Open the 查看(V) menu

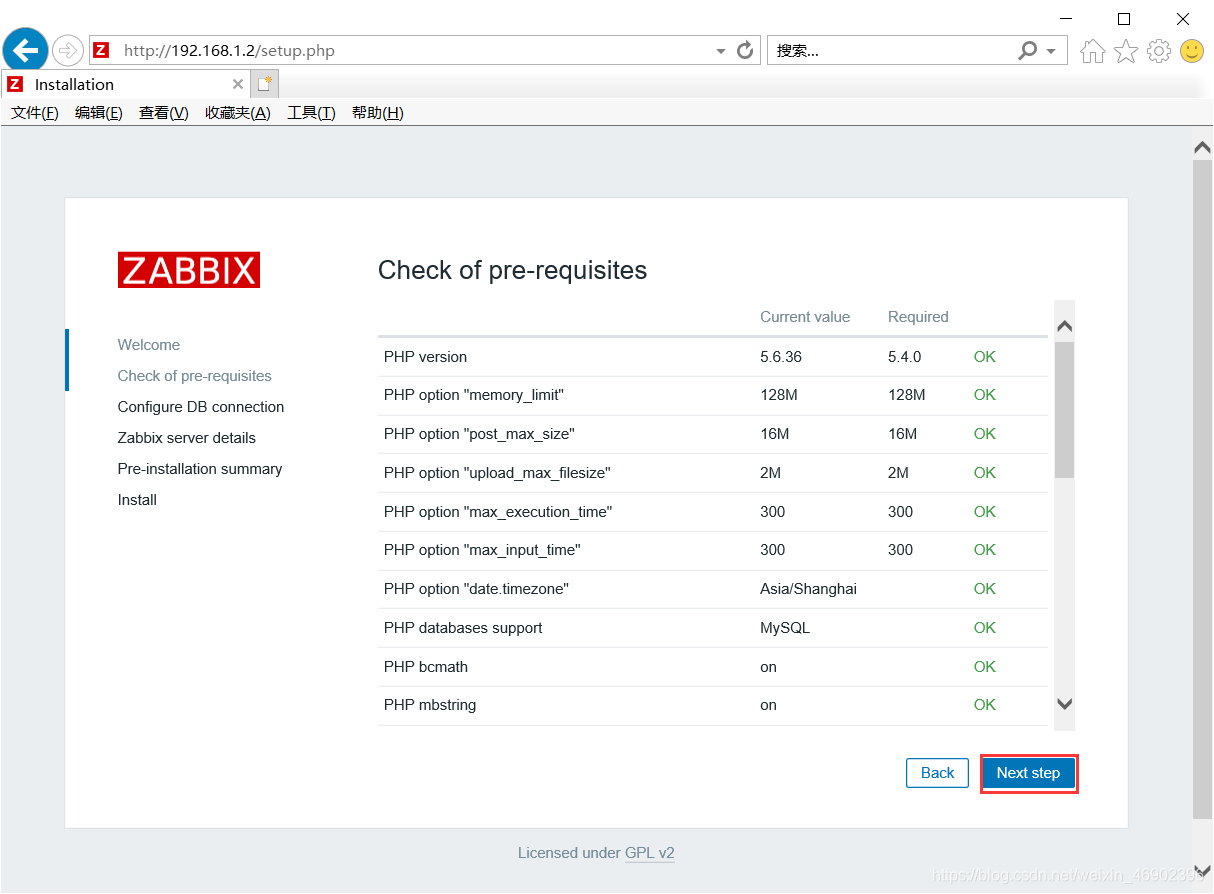coord(164,113)
